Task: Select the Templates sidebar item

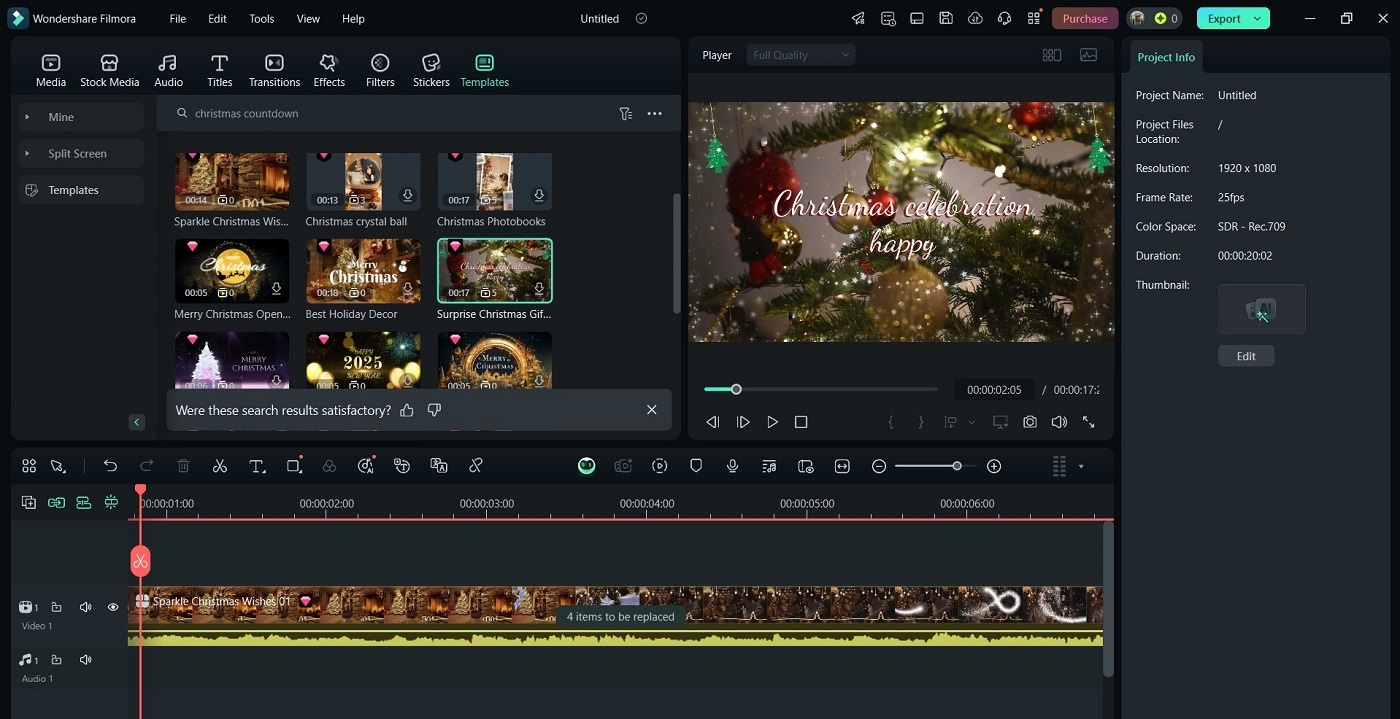Action: click(x=81, y=190)
